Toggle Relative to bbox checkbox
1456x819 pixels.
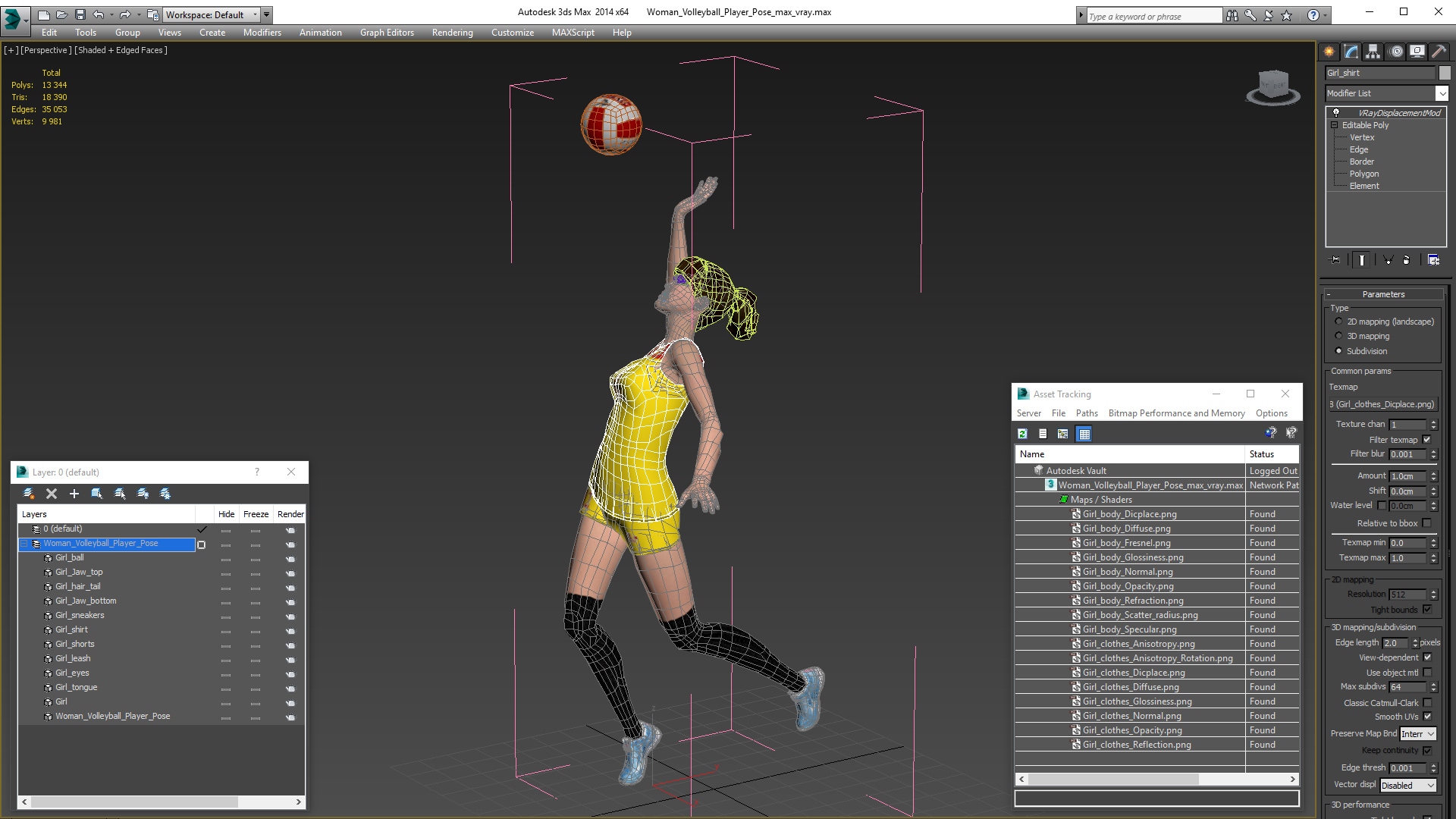[x=1427, y=523]
